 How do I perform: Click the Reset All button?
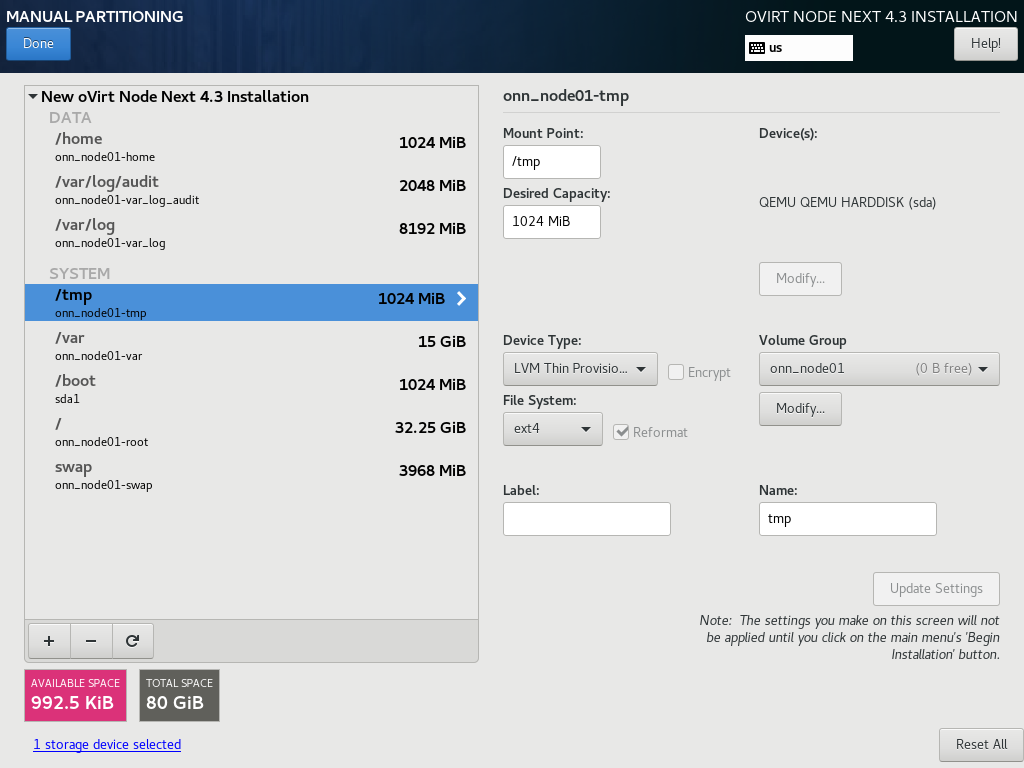pyautogui.click(x=981, y=744)
